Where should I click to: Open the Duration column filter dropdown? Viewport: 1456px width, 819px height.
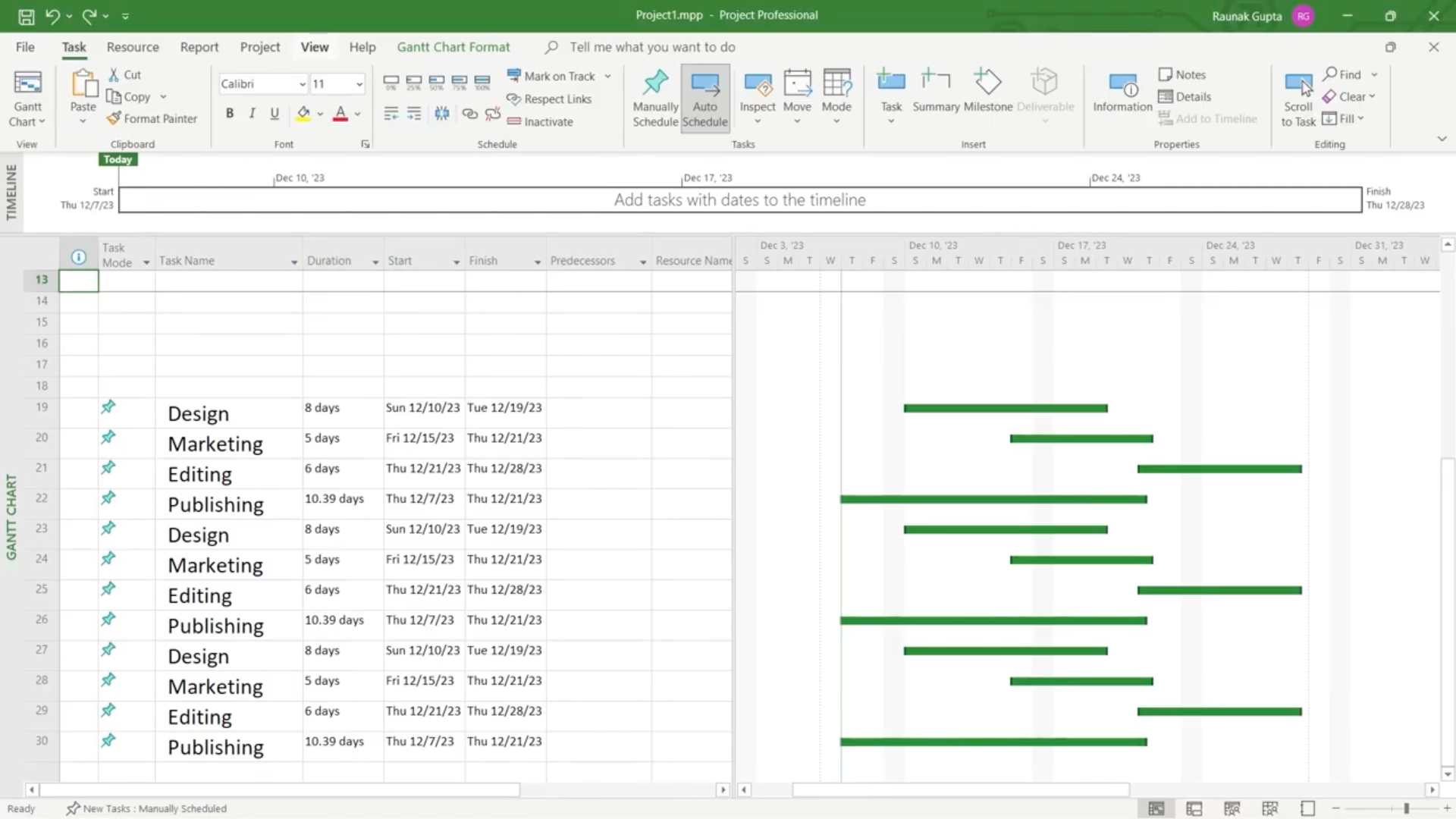(x=375, y=262)
